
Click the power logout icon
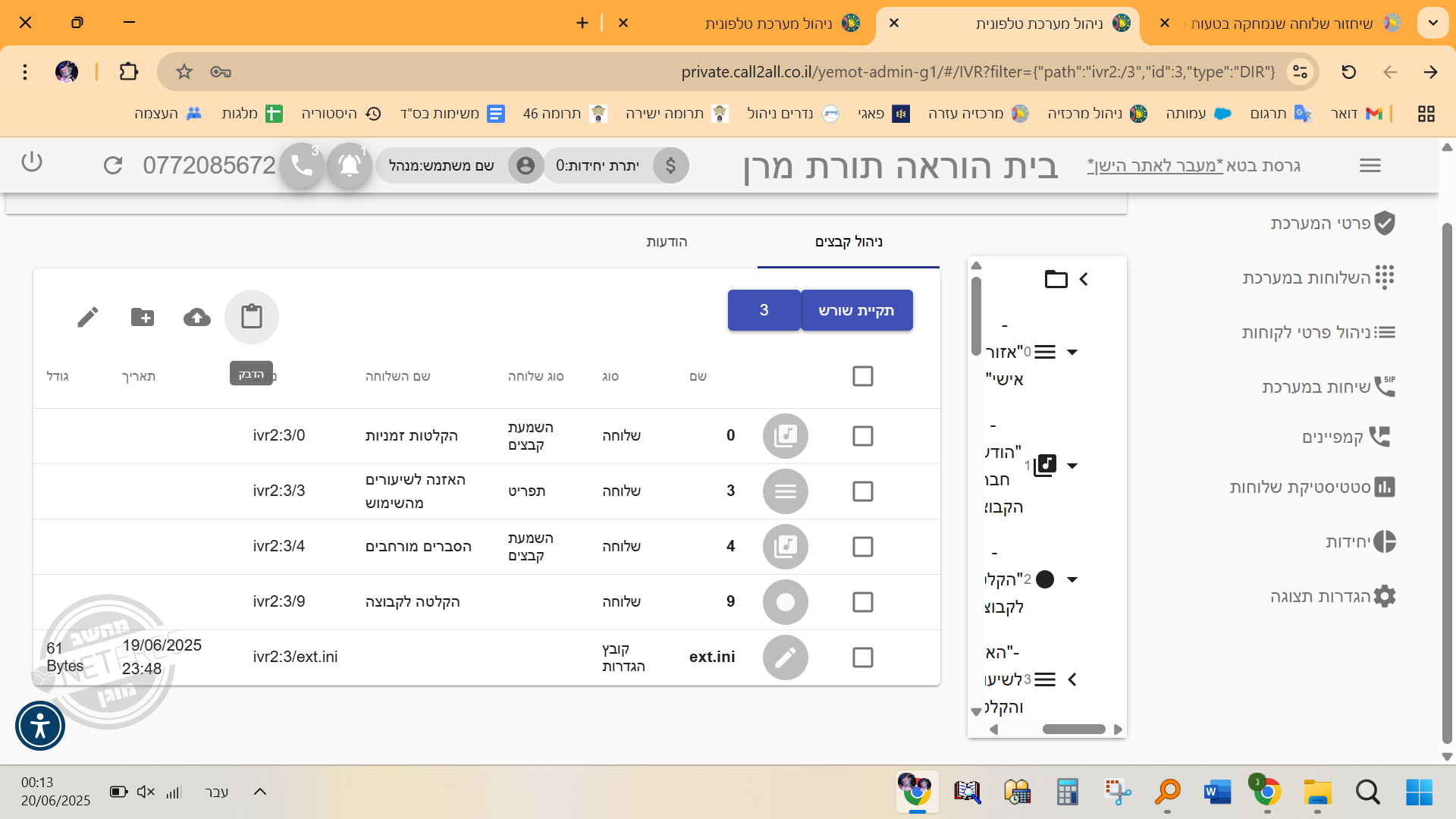point(32,162)
